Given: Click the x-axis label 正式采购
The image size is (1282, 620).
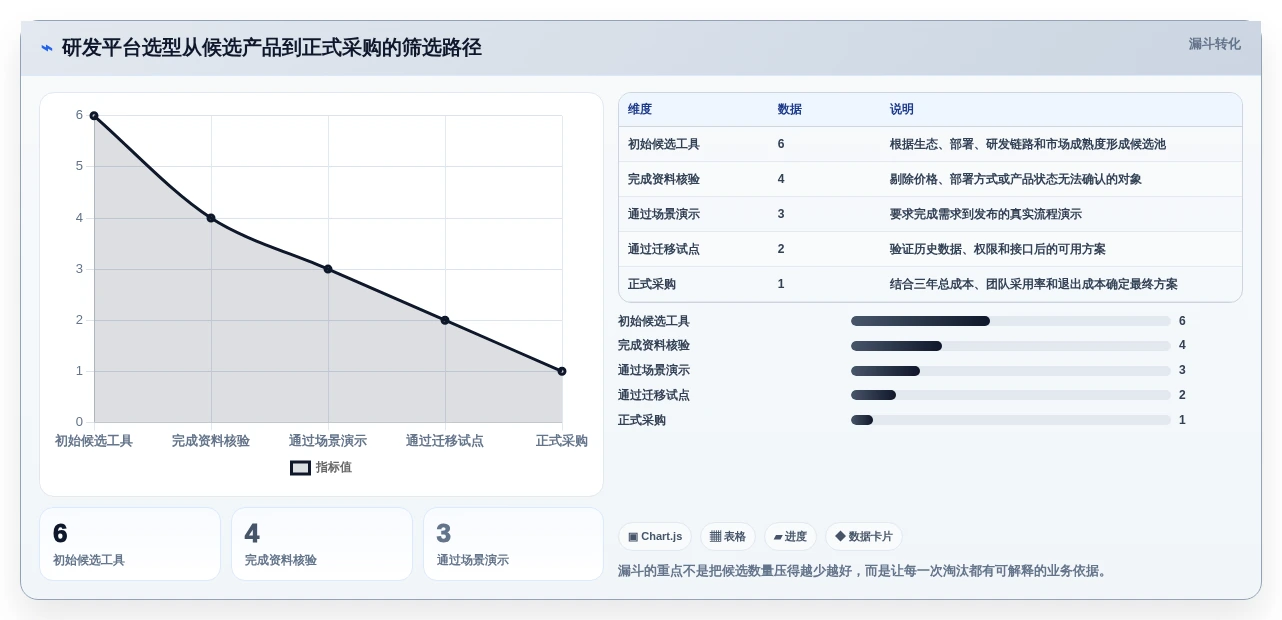Looking at the screenshot, I should 562,441.
